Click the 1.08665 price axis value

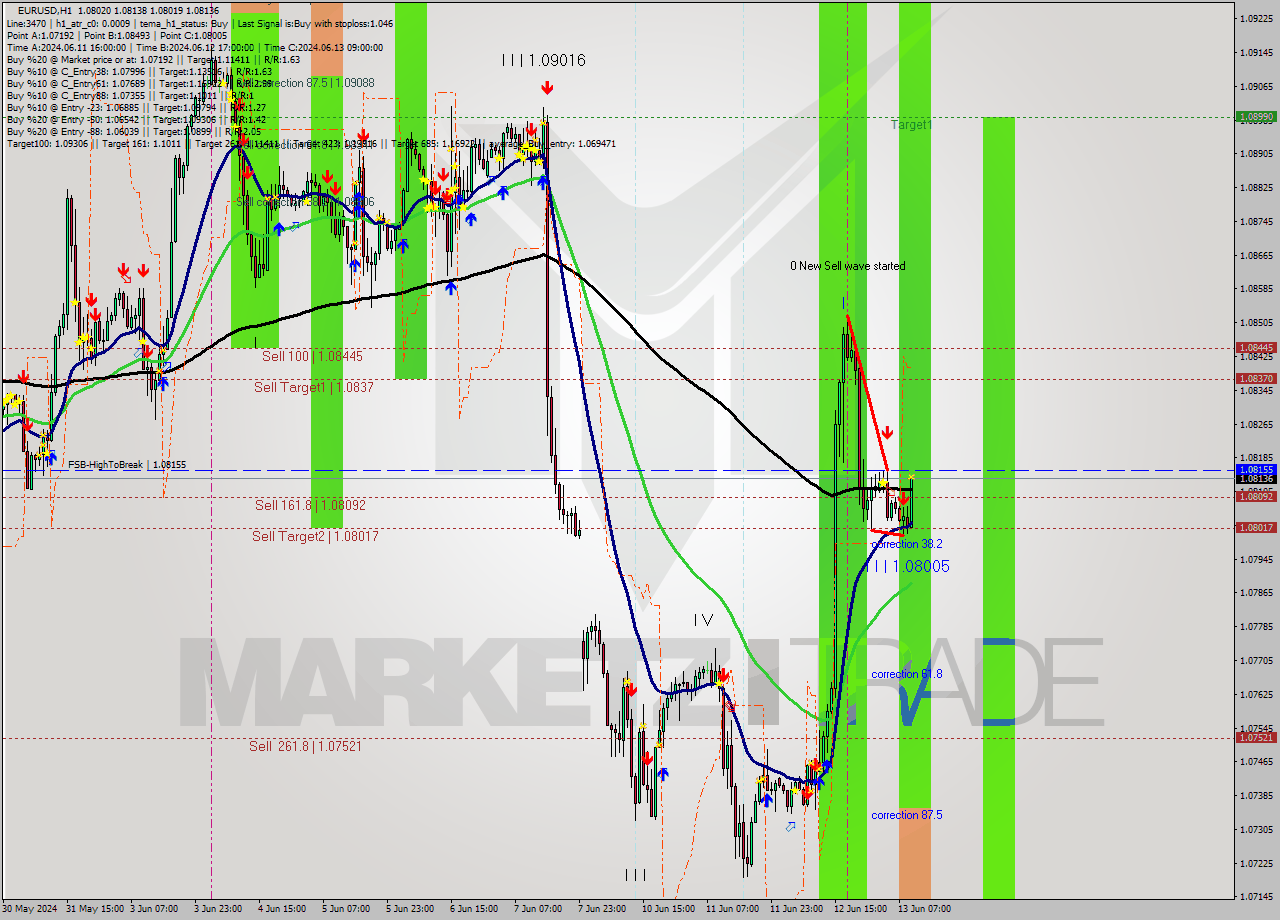click(1256, 255)
